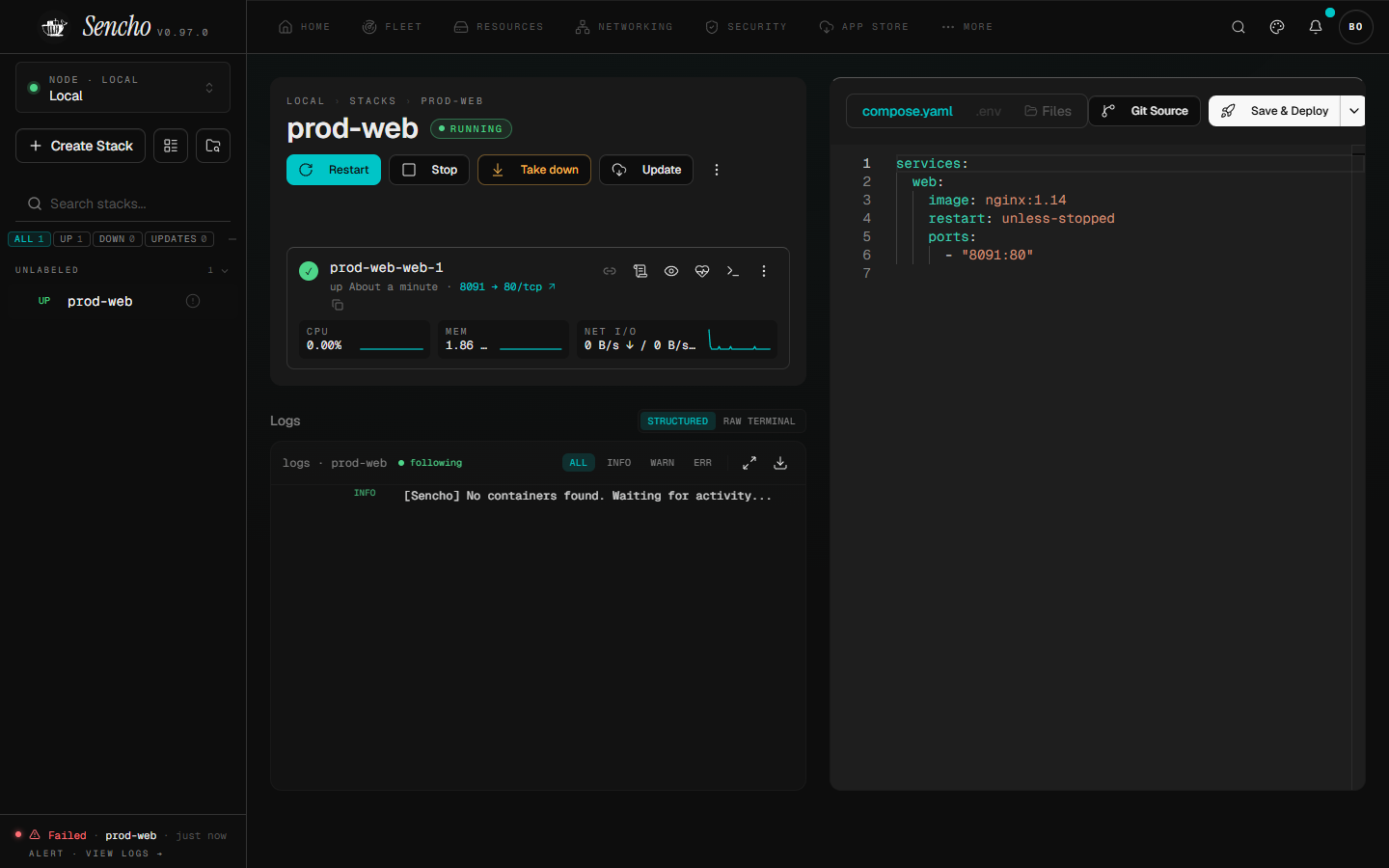Image resolution: width=1389 pixels, height=868 pixels.
Task: Filter logs to INFO level
Action: (x=618, y=463)
